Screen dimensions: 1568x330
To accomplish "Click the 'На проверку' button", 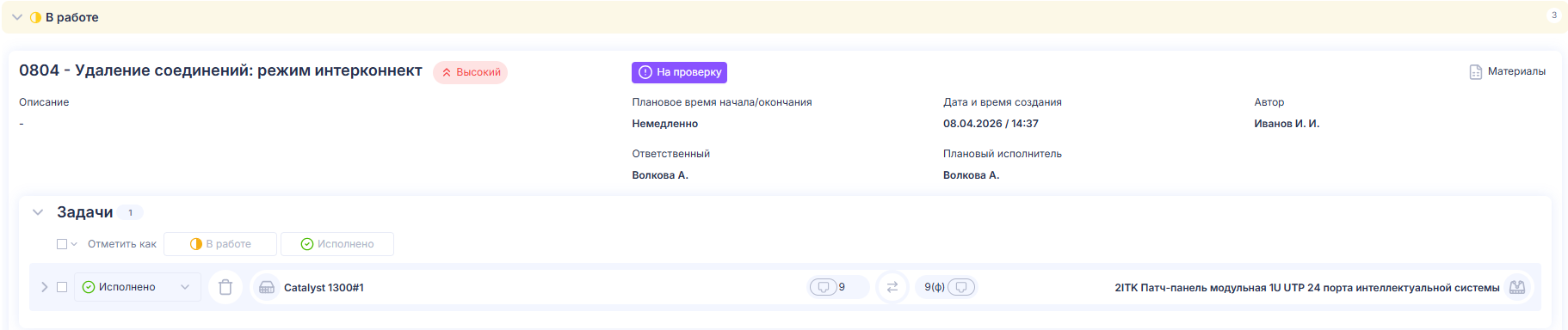I will pos(679,72).
